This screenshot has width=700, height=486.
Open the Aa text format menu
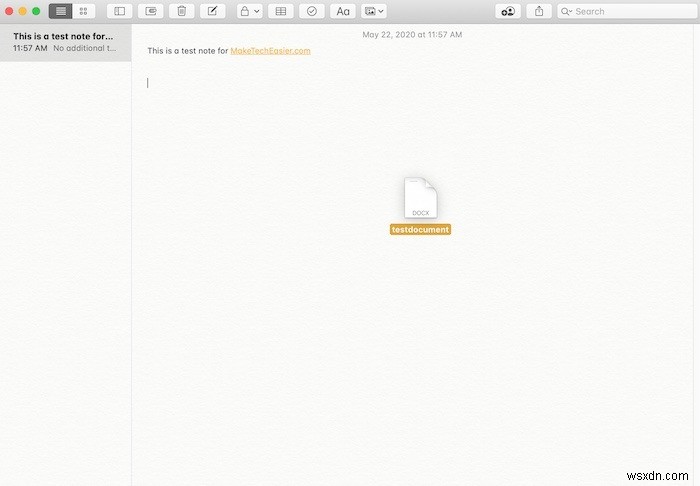343,11
